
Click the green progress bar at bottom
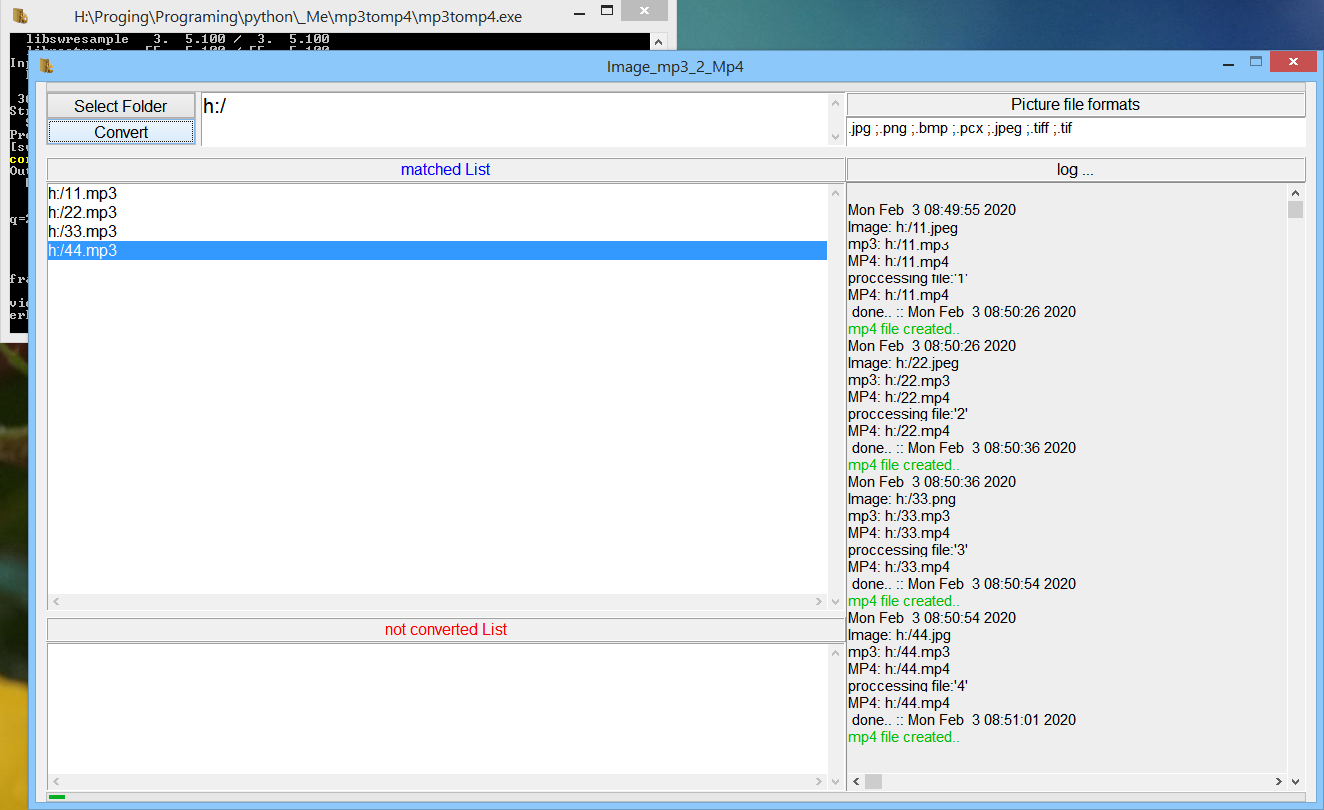[x=57, y=797]
